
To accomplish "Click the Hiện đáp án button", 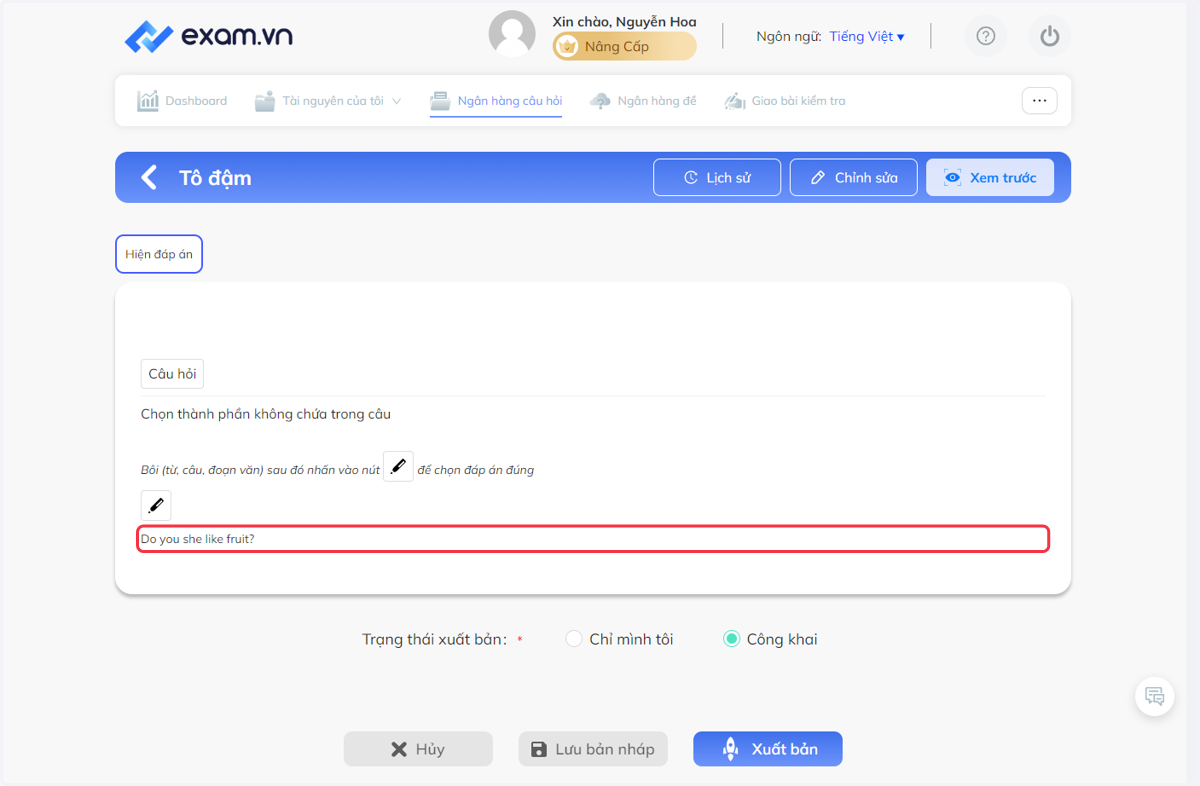I will [x=159, y=254].
